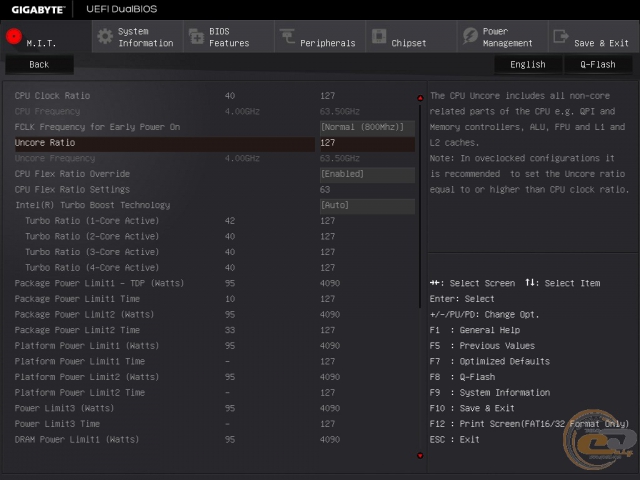640x480 pixels.
Task: Click the System Information gear icon
Action: [x=105, y=37]
